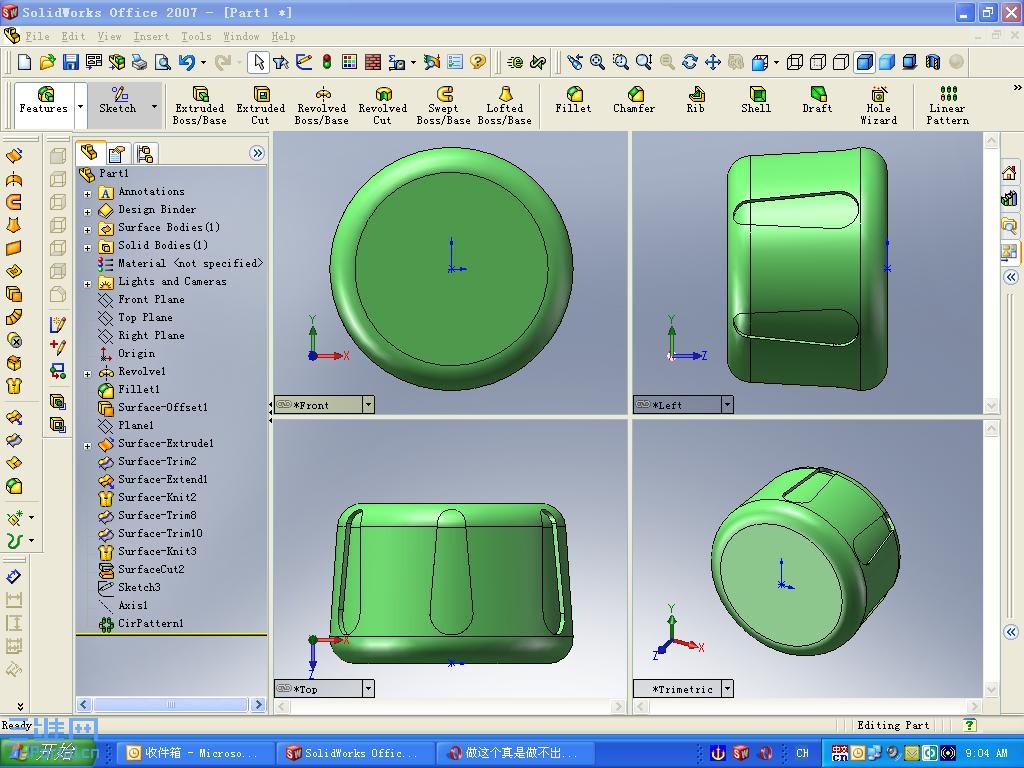Expand the Revolve1 feature node

(88, 374)
